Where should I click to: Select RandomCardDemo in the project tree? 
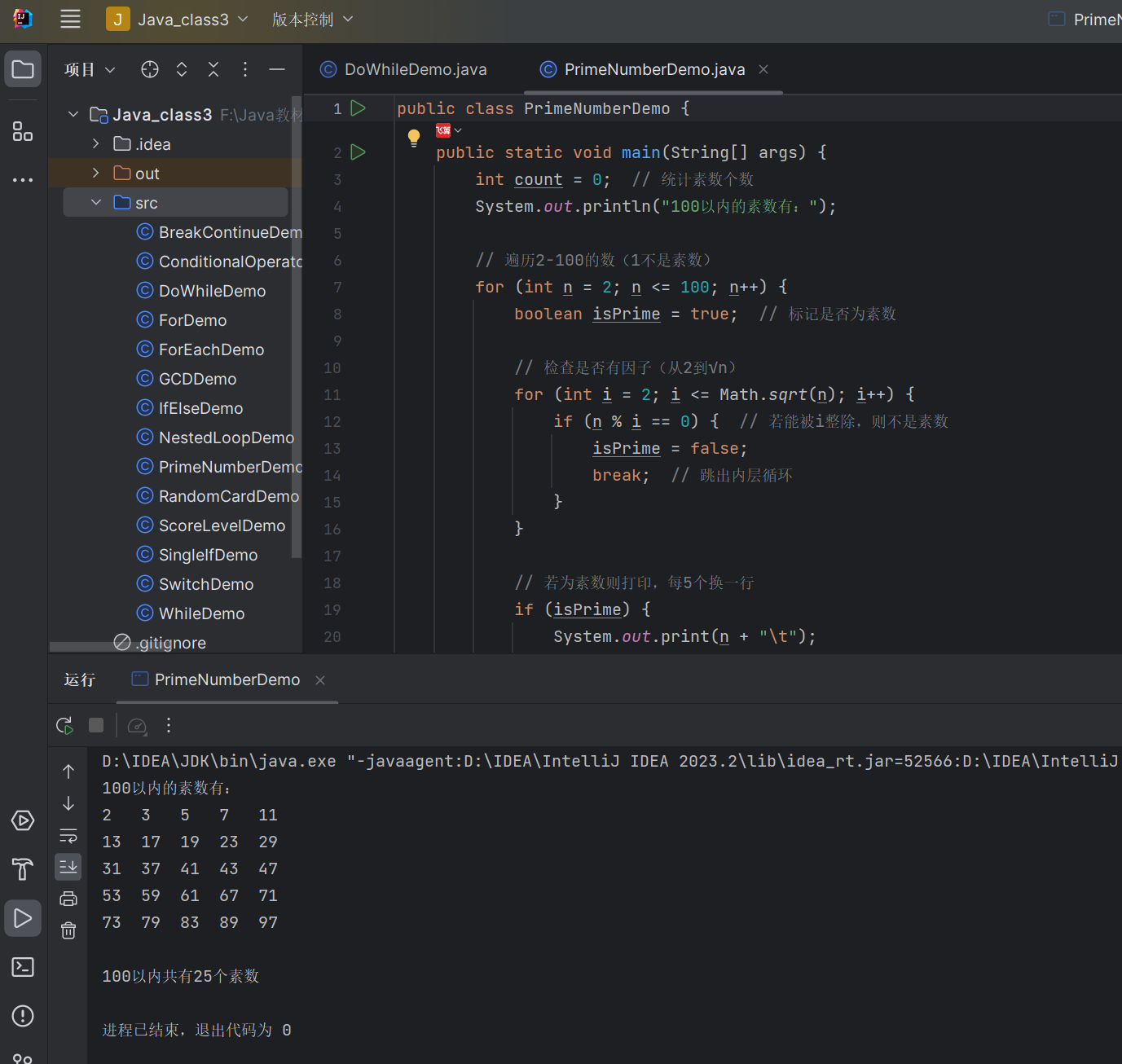218,496
